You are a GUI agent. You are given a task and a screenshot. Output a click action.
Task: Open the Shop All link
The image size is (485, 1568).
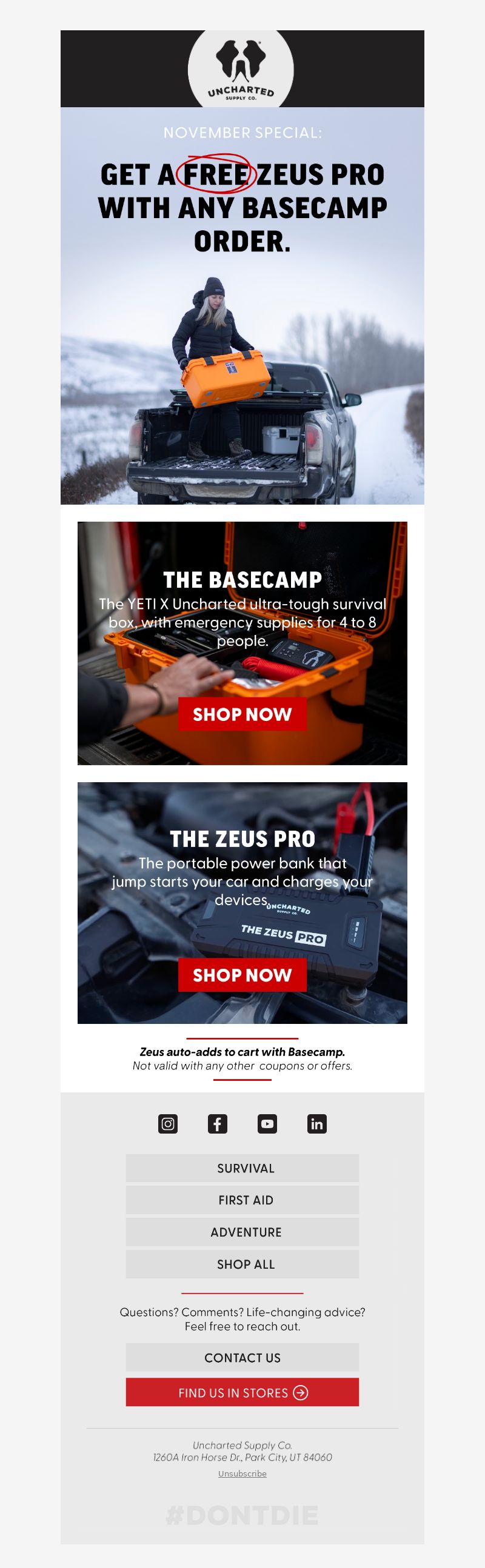click(x=242, y=1264)
